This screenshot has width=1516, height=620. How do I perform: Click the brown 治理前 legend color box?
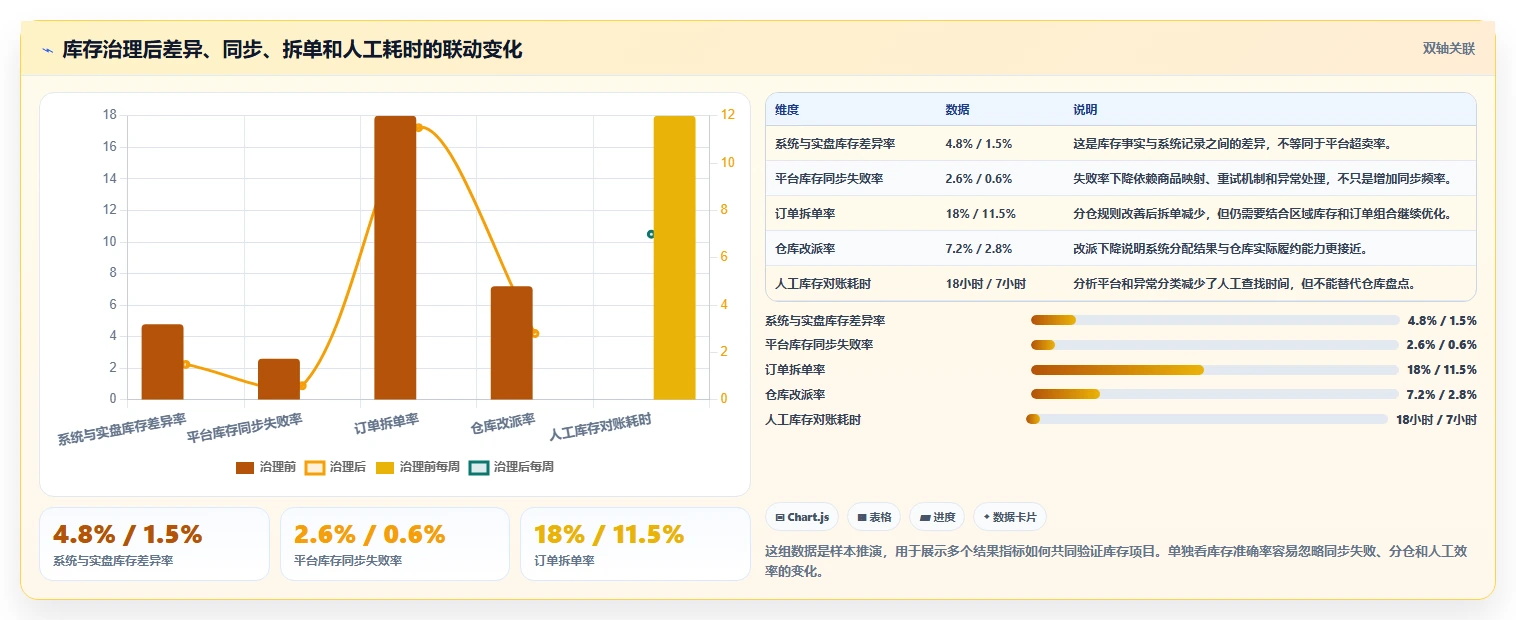click(245, 467)
